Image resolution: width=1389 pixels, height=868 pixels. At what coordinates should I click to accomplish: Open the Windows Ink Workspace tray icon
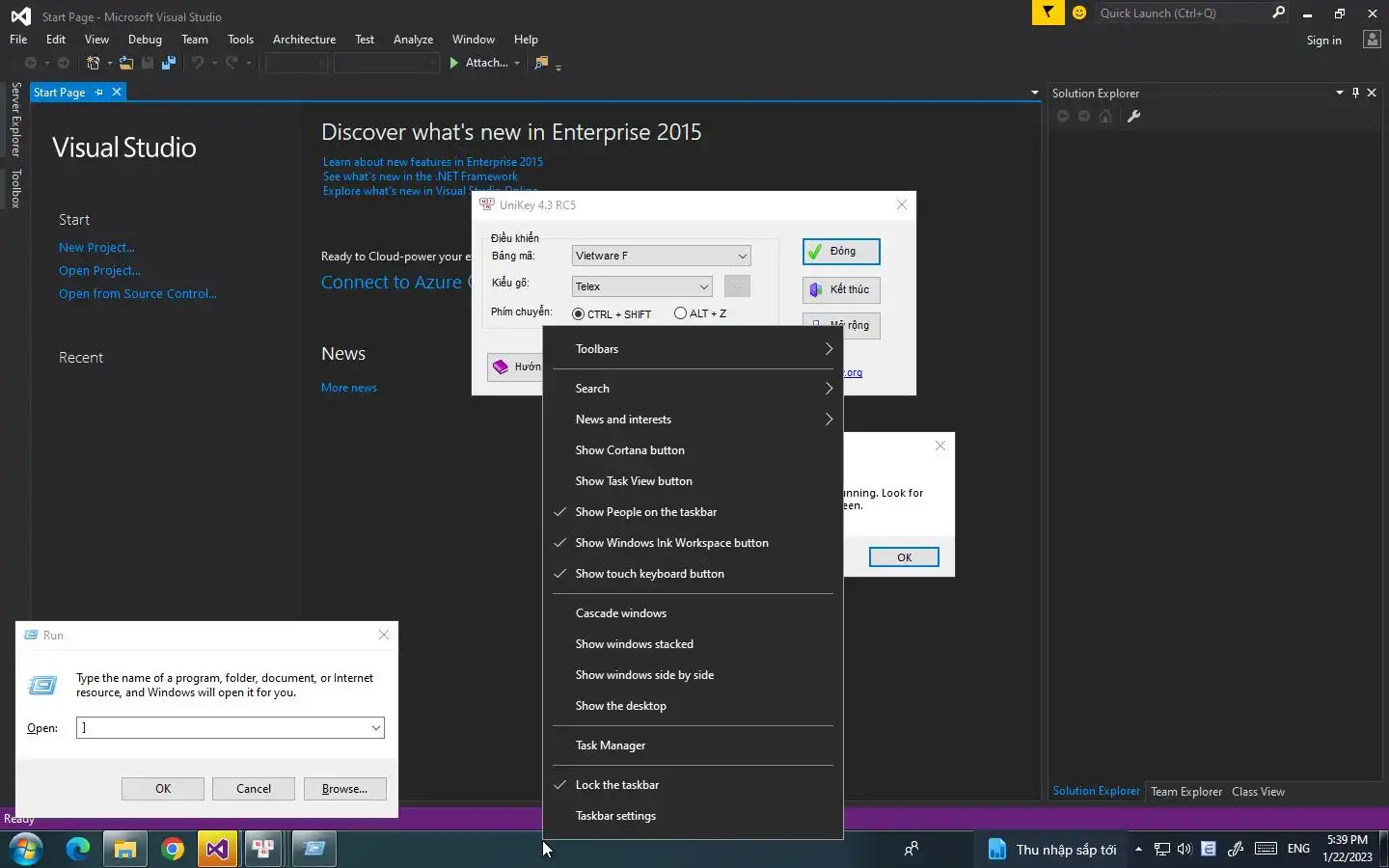click(1235, 850)
